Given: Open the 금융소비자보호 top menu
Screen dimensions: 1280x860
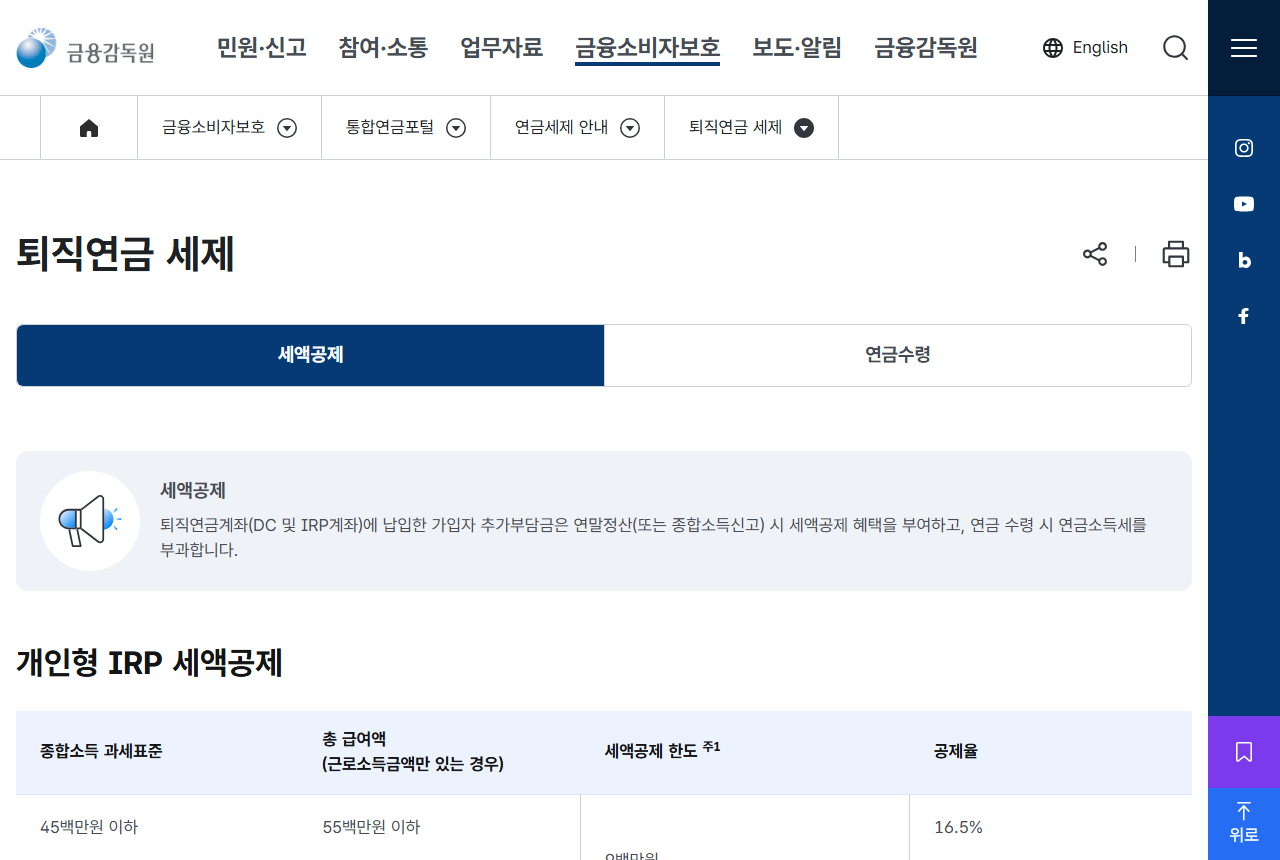Looking at the screenshot, I should (x=647, y=47).
